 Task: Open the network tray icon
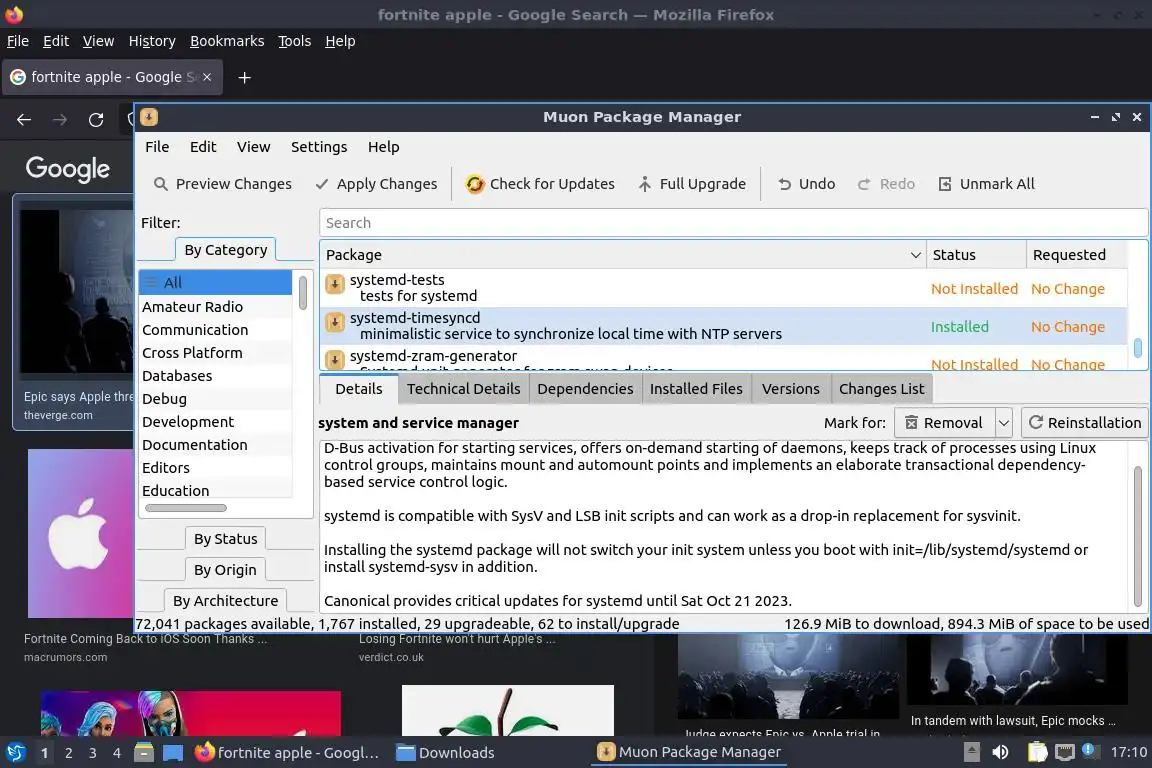coord(1065,753)
